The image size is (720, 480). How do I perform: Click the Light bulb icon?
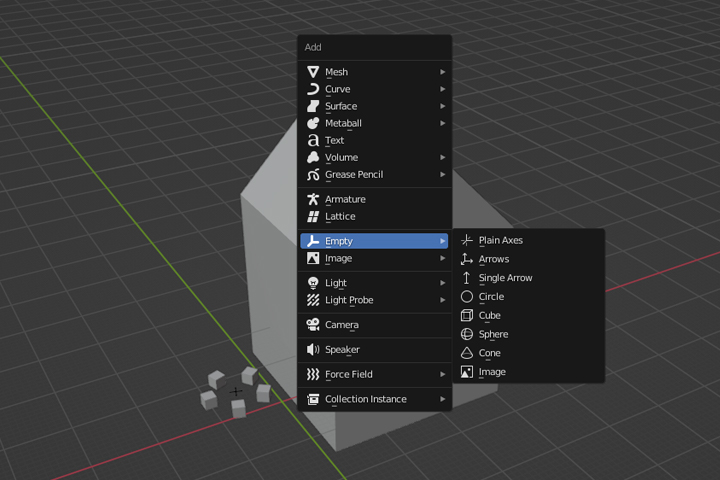click(x=313, y=283)
